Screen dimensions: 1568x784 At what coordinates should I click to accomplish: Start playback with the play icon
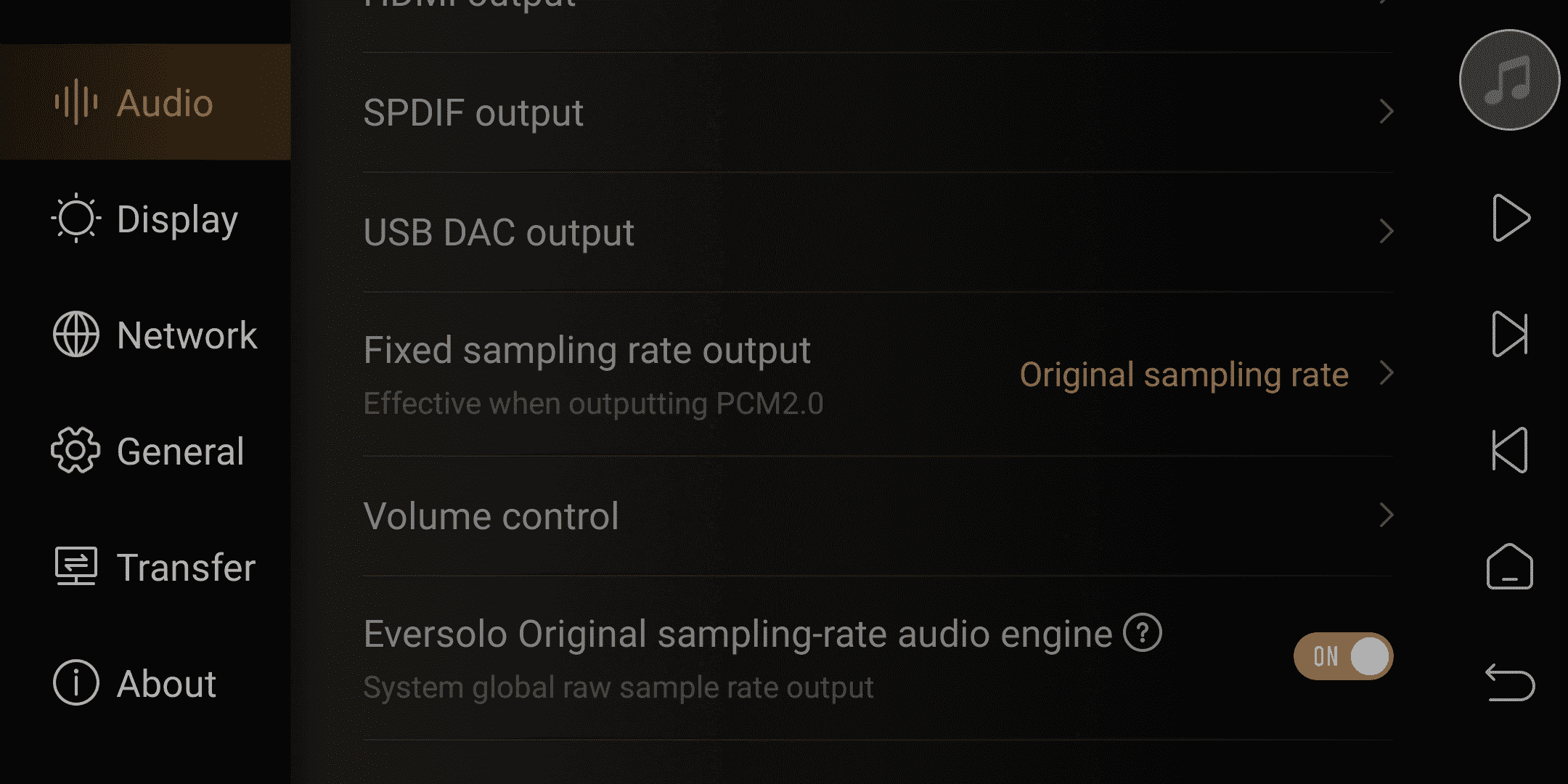[x=1511, y=218]
